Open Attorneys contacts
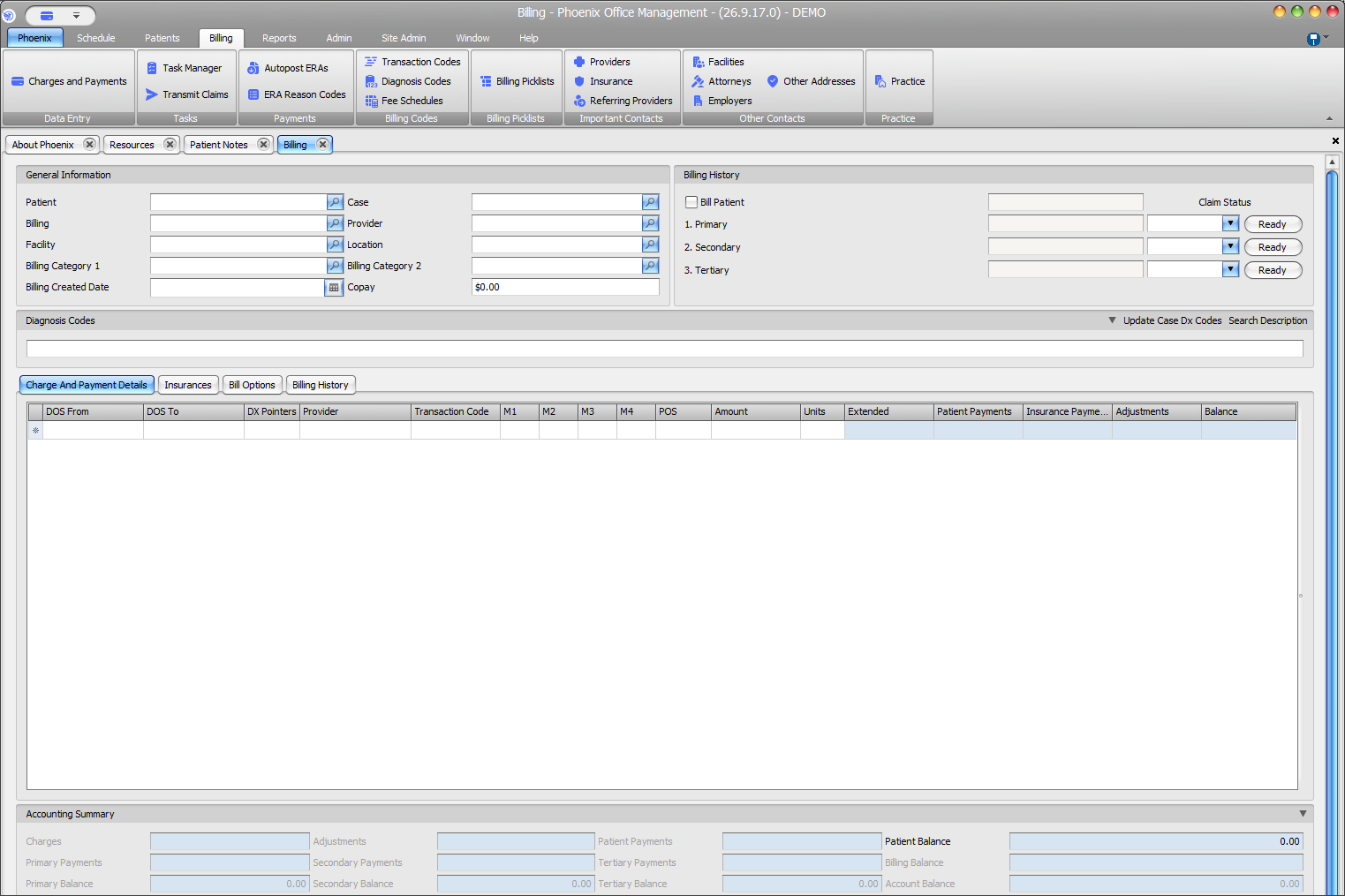This screenshot has width=1345, height=896. 722,81
